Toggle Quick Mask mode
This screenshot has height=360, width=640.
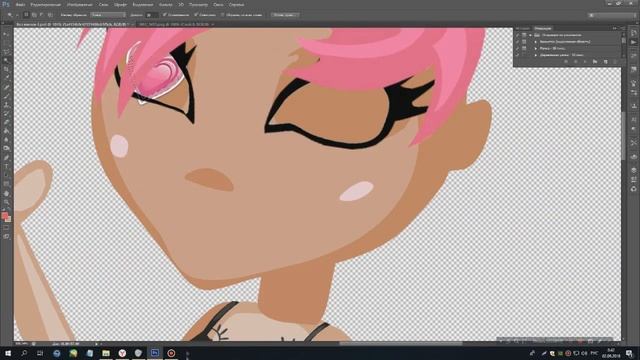tap(6, 228)
